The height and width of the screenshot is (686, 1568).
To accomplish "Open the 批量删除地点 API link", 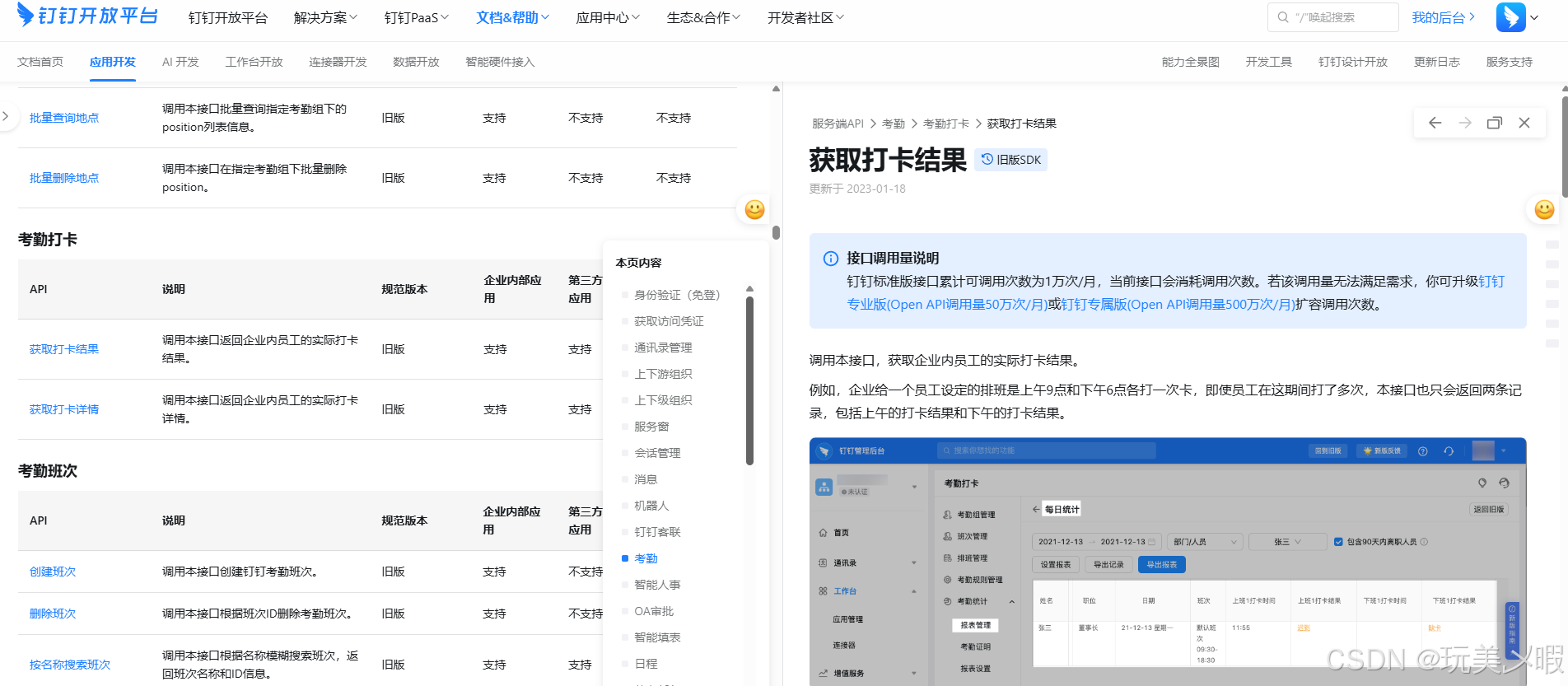I will (64, 178).
